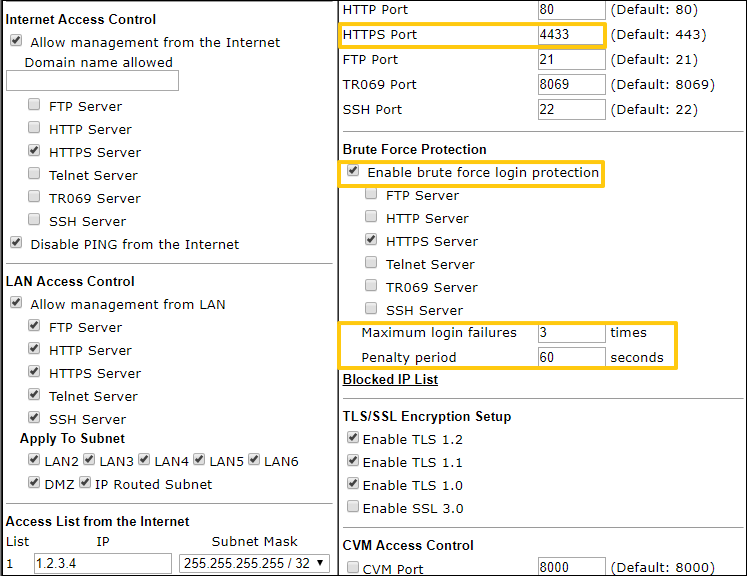
Task: Click the Penalty period seconds field
Action: click(571, 357)
